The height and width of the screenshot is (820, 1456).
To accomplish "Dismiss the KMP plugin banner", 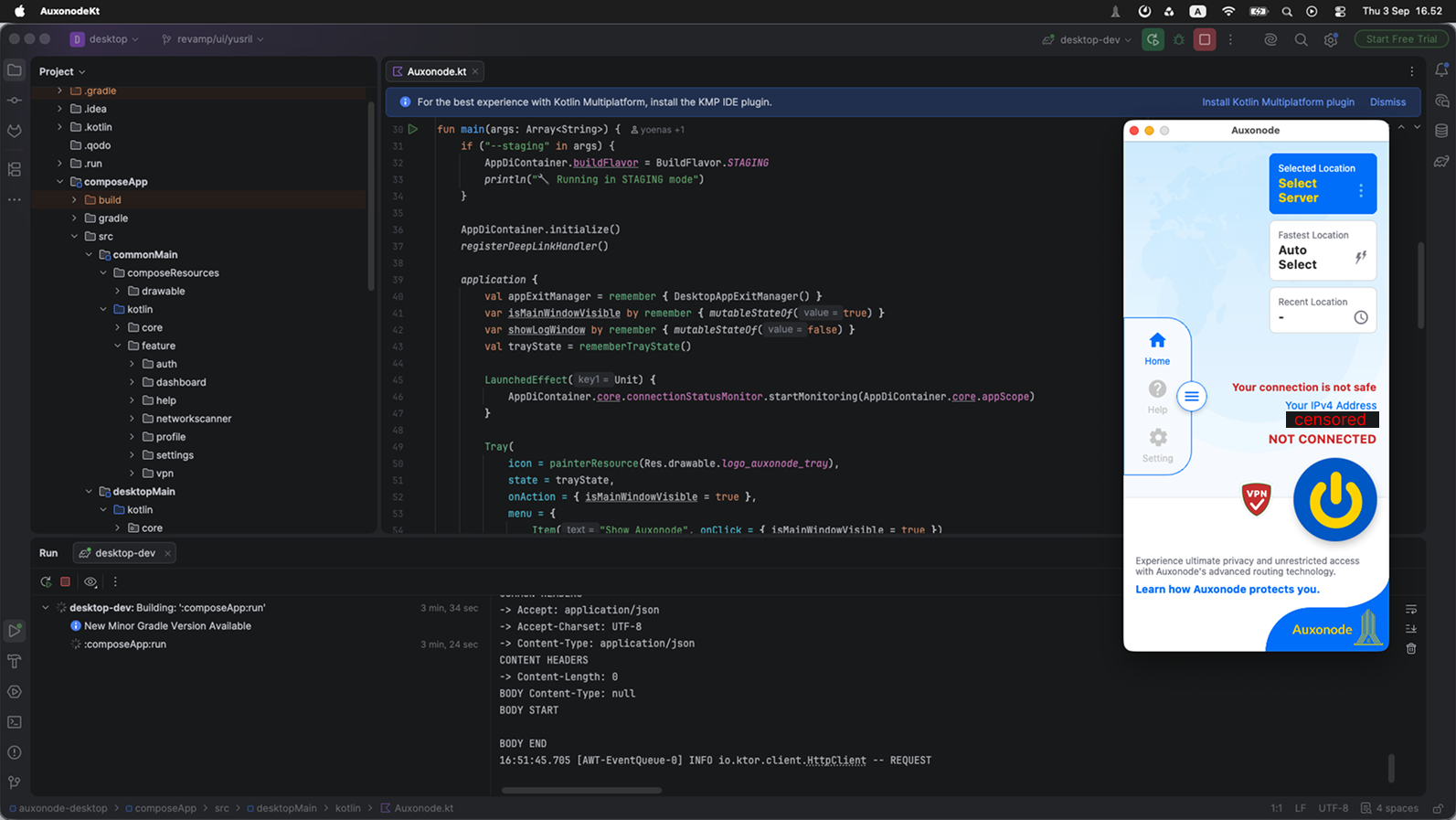I will tap(1387, 102).
